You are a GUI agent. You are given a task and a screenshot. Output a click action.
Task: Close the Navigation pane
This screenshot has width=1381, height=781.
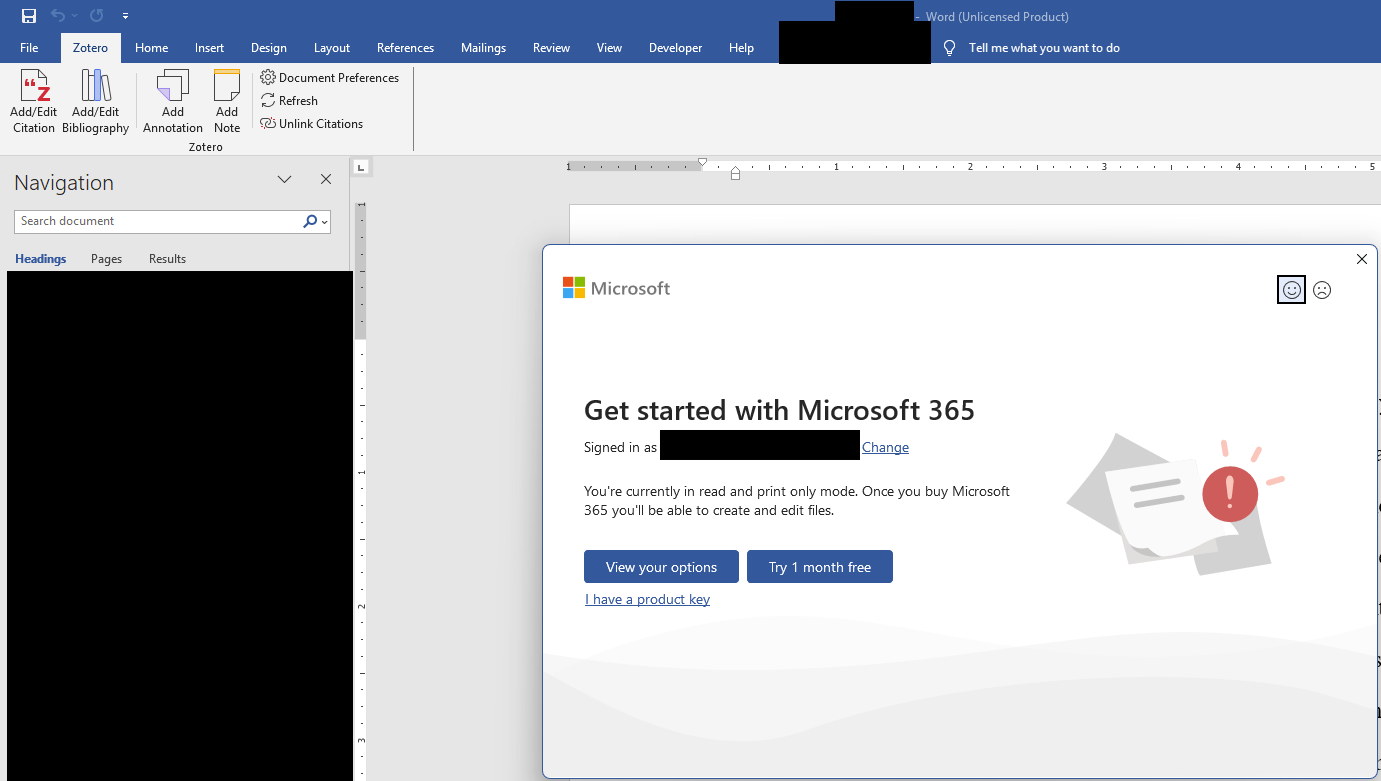point(325,179)
